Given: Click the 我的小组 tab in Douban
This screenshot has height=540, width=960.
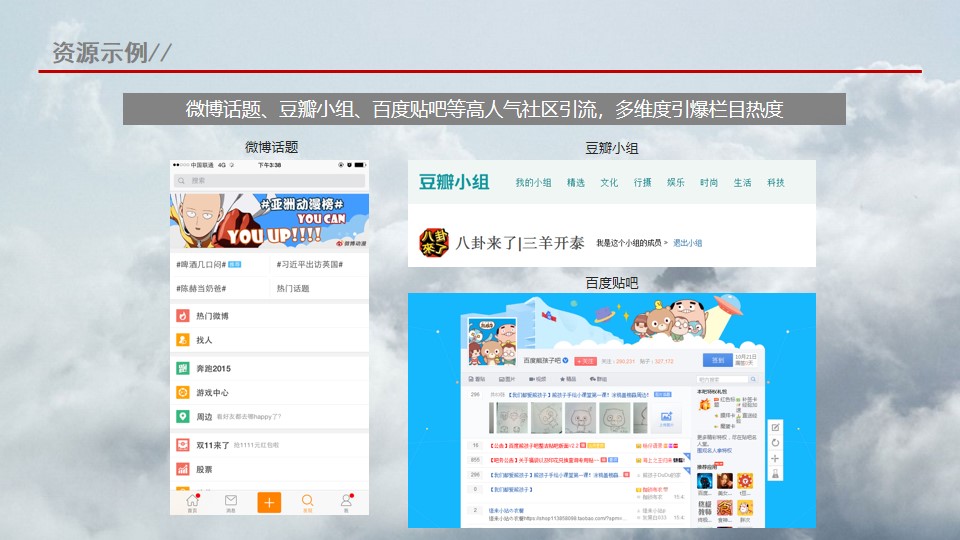Looking at the screenshot, I should point(533,182).
